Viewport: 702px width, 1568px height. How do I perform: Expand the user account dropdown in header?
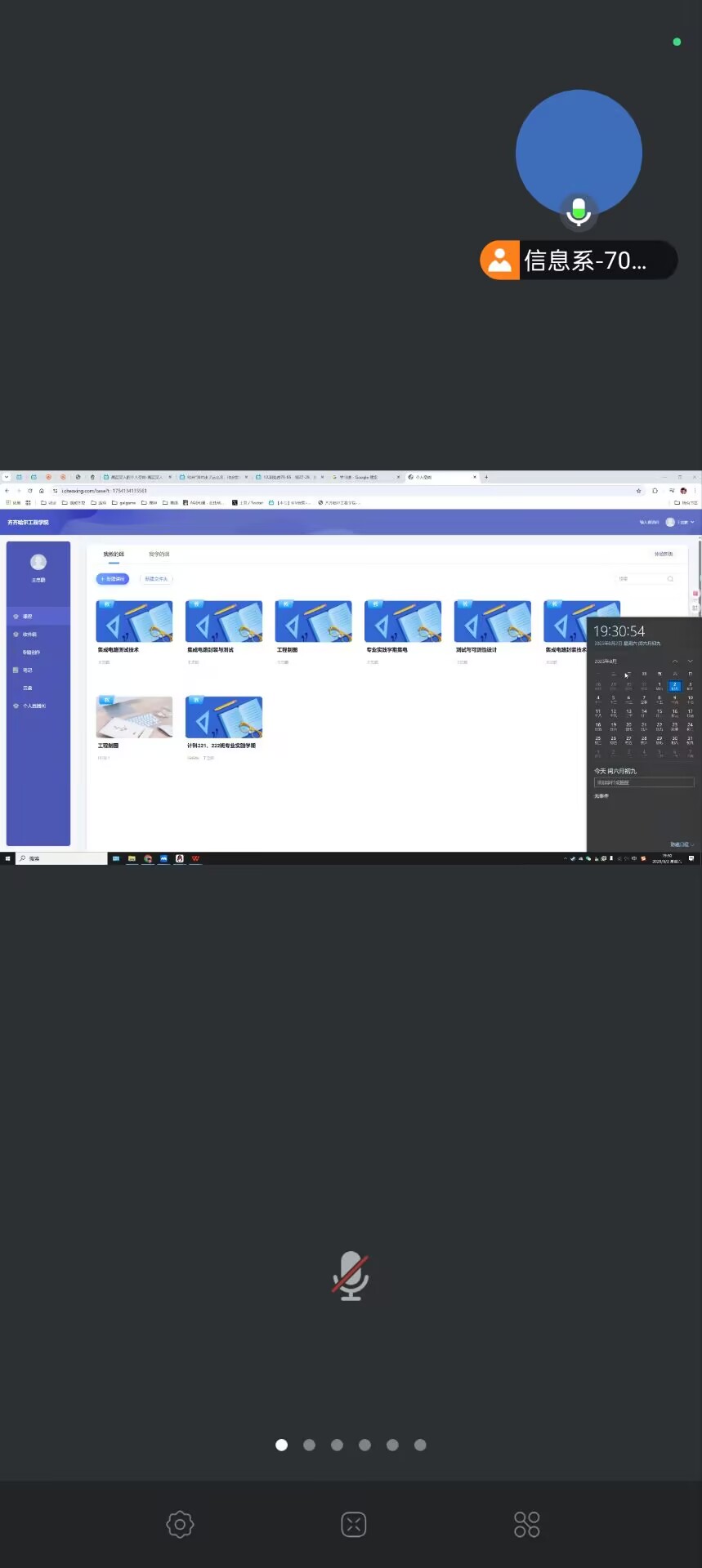[681, 522]
